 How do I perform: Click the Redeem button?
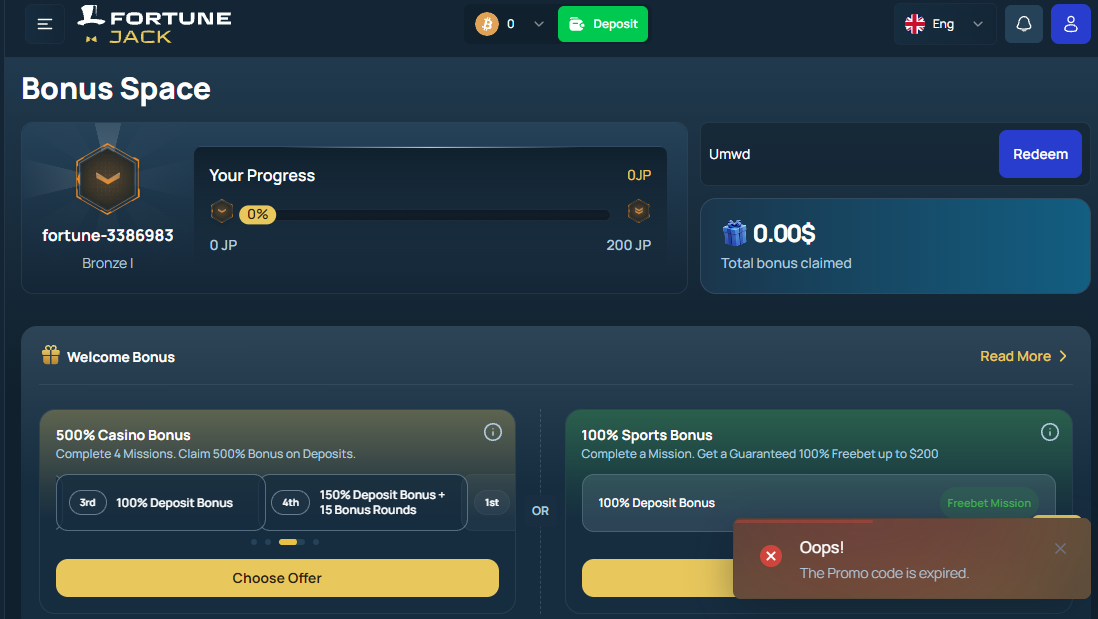(x=1040, y=154)
